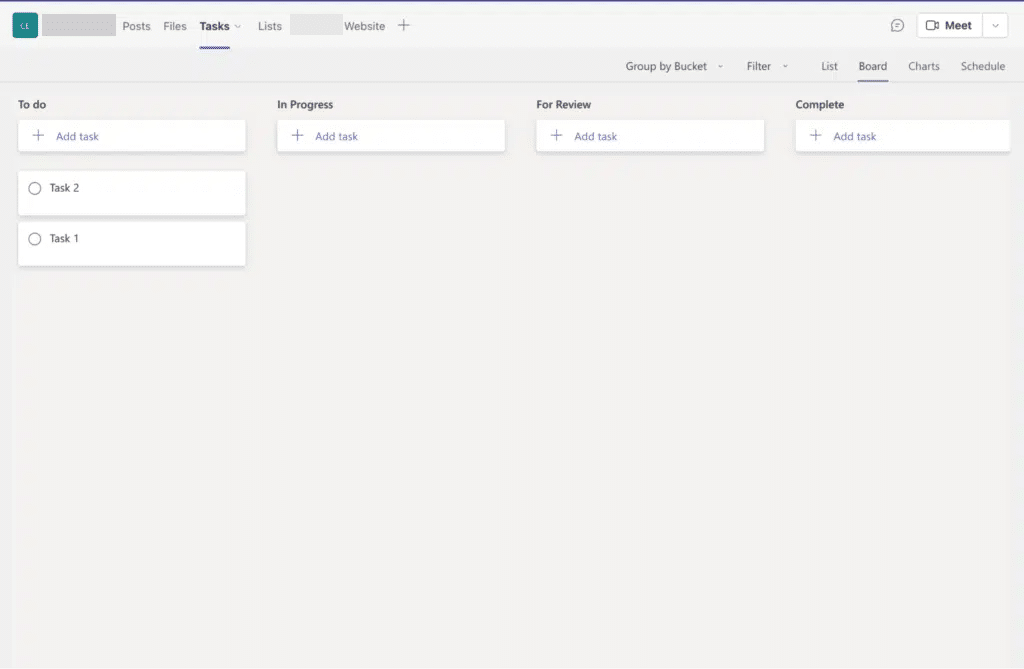
Task: Open the dropdown arrow beside the Meet button
Action: tap(996, 25)
